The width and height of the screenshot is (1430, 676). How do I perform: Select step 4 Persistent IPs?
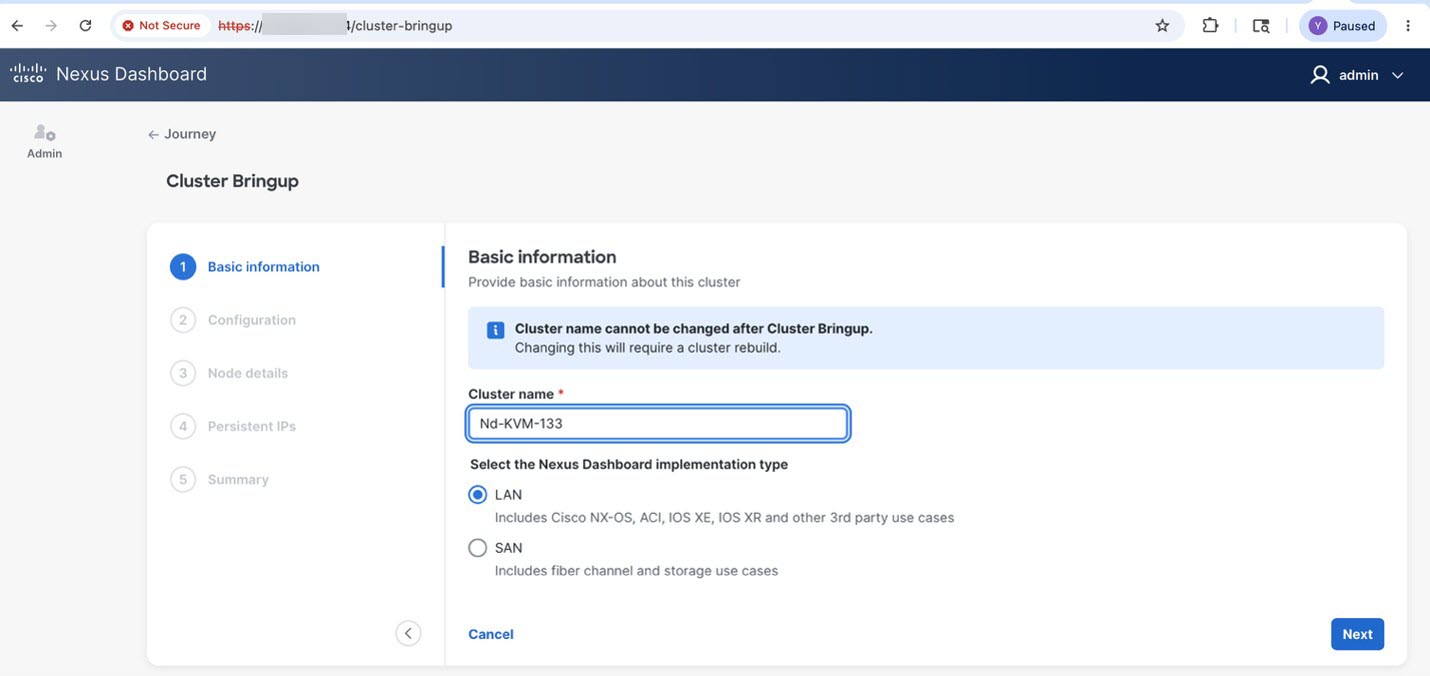pos(252,426)
